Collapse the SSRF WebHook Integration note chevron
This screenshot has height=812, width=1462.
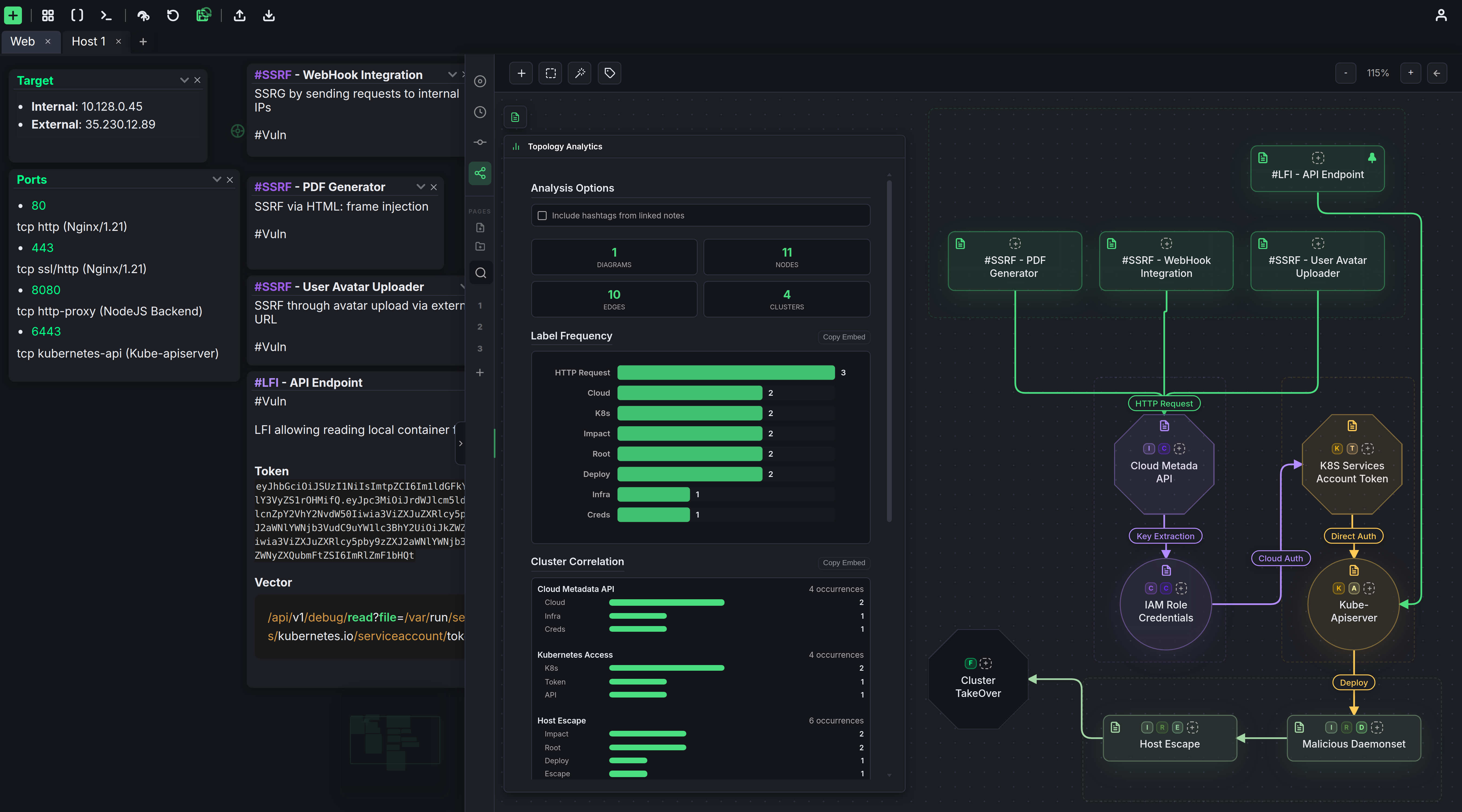[x=452, y=74]
